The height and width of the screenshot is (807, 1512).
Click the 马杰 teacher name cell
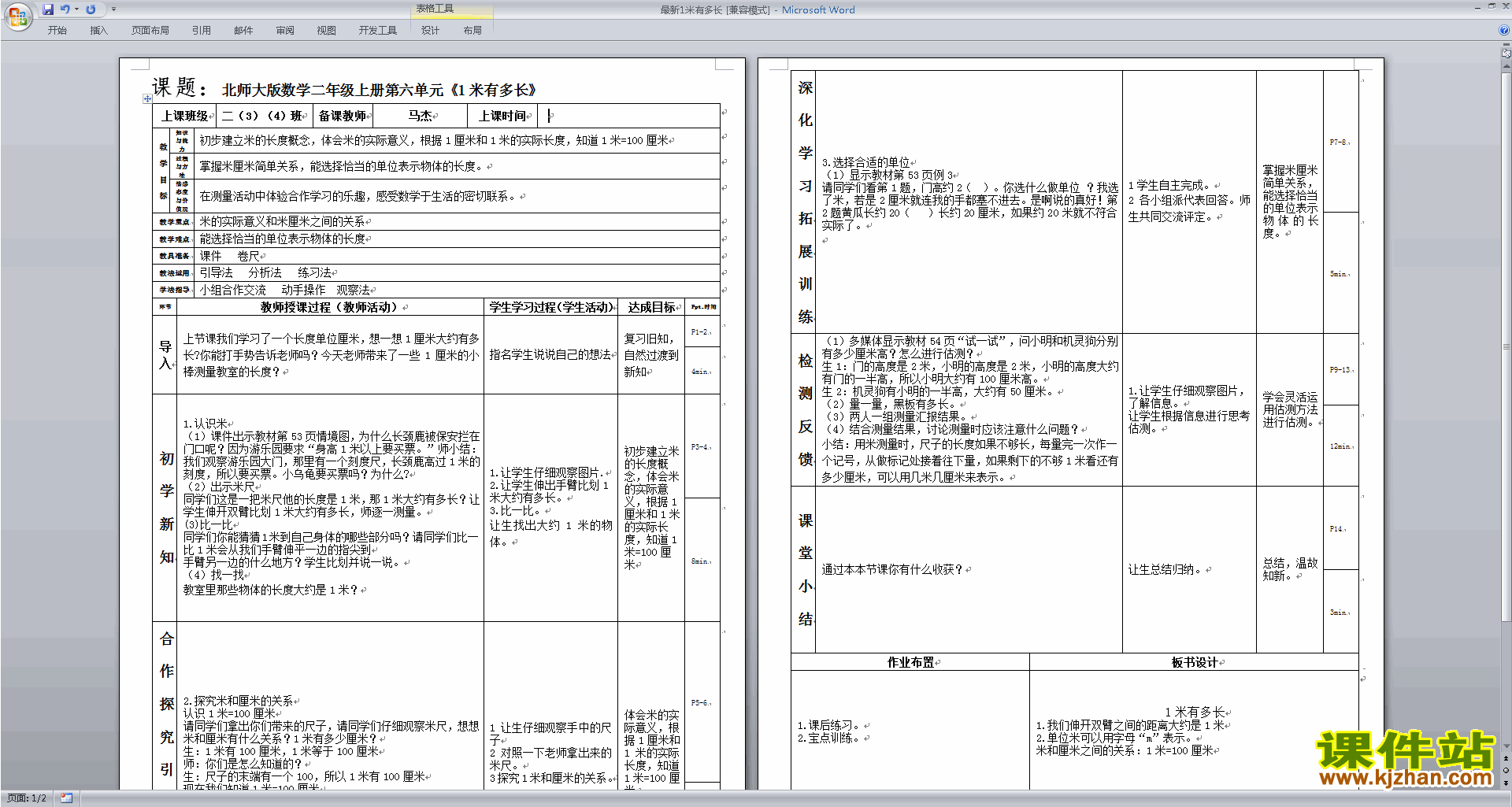pyautogui.click(x=421, y=116)
